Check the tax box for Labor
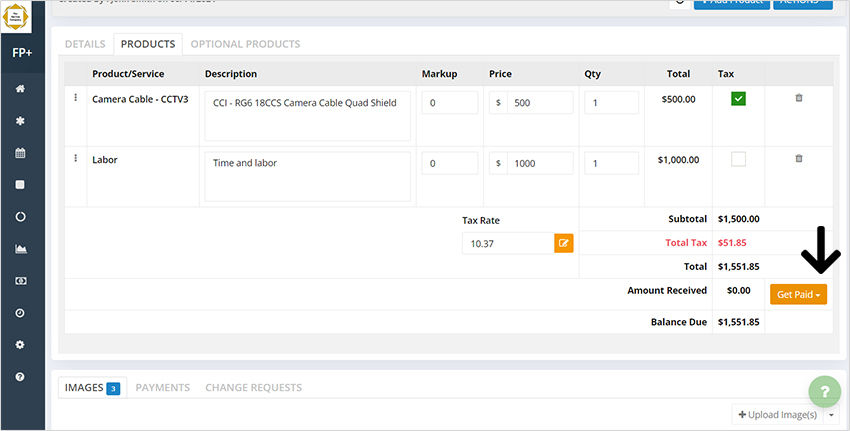850x431 pixels. [x=738, y=159]
